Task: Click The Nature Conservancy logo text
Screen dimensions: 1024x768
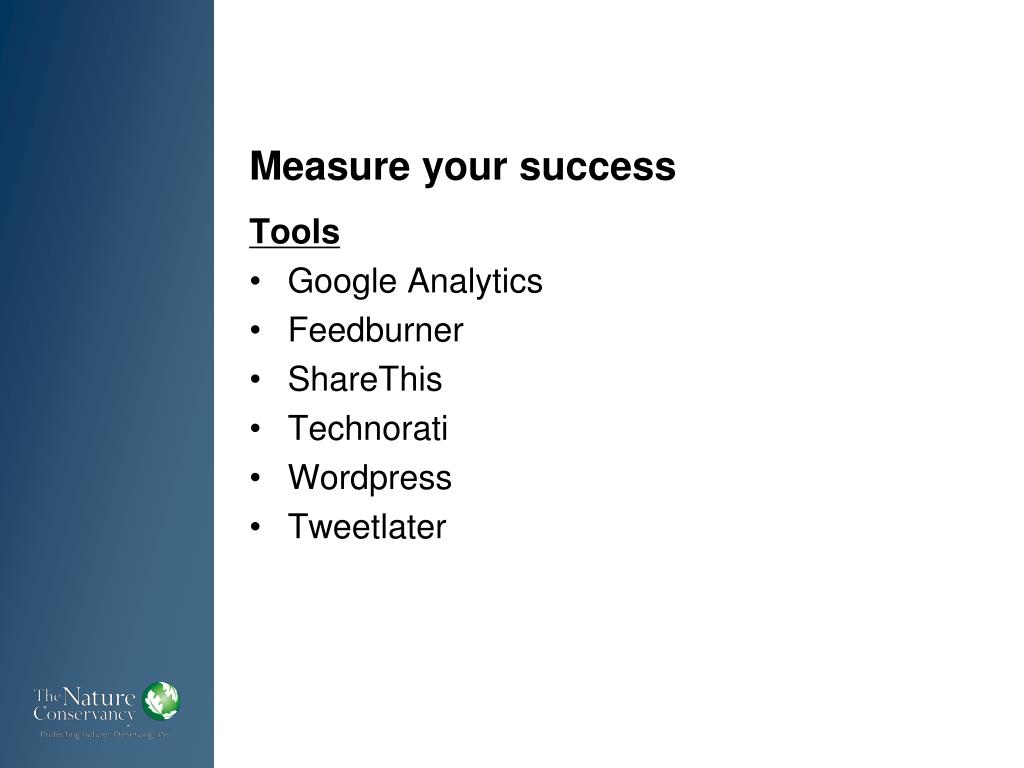Action: 84,705
